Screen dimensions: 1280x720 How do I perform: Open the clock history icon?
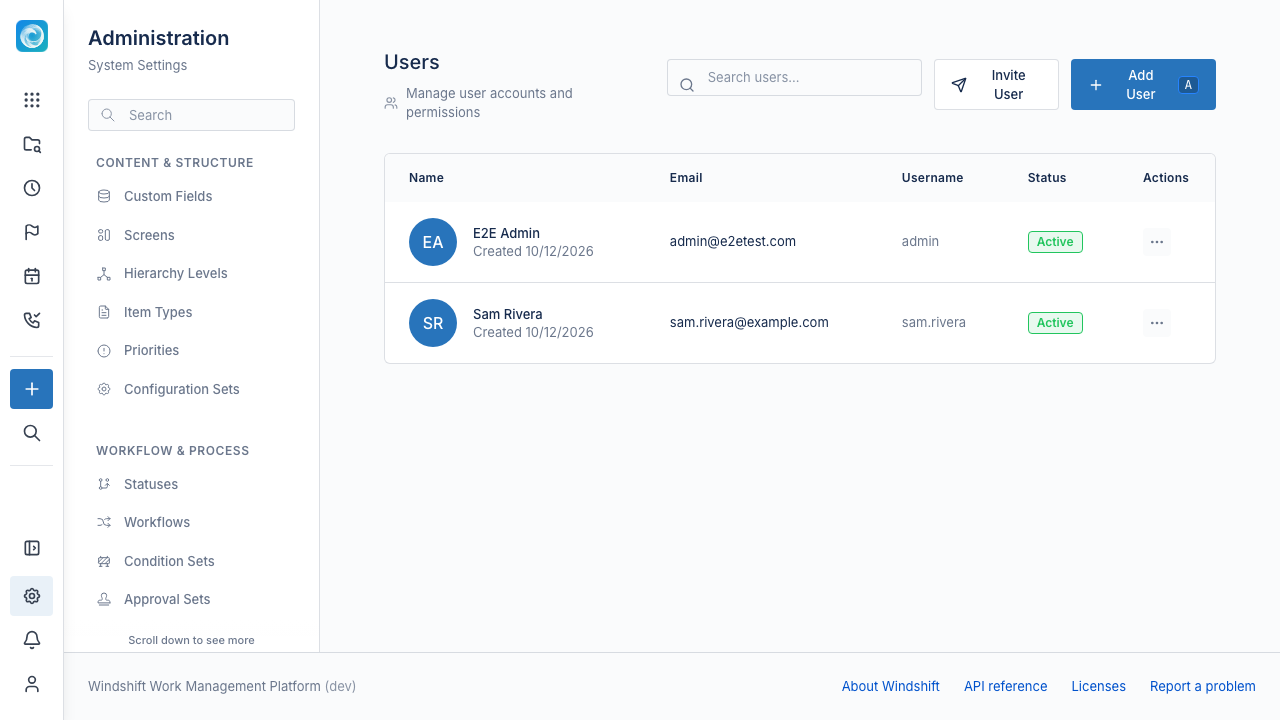[32, 188]
